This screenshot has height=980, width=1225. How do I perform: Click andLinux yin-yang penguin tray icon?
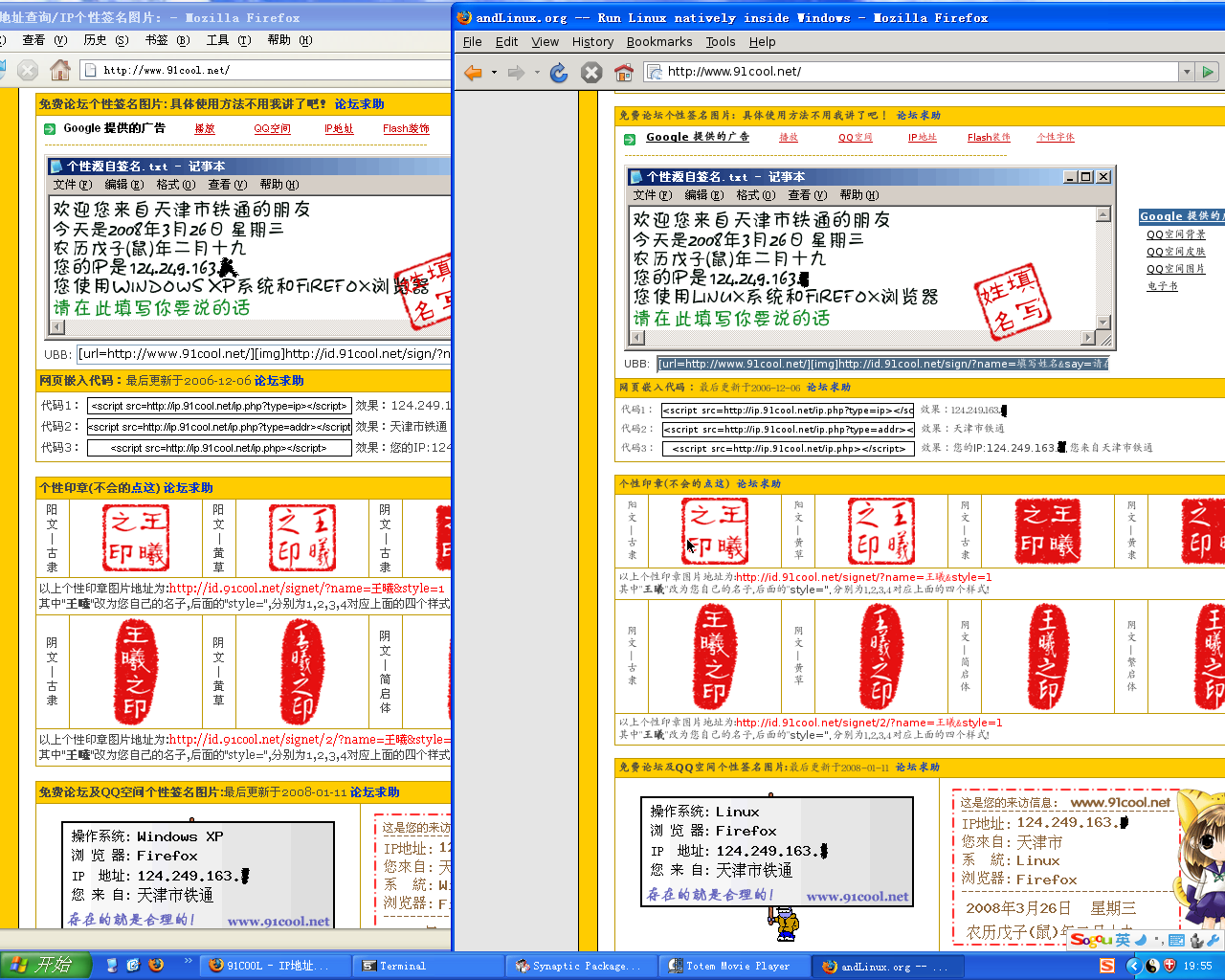point(1152,966)
